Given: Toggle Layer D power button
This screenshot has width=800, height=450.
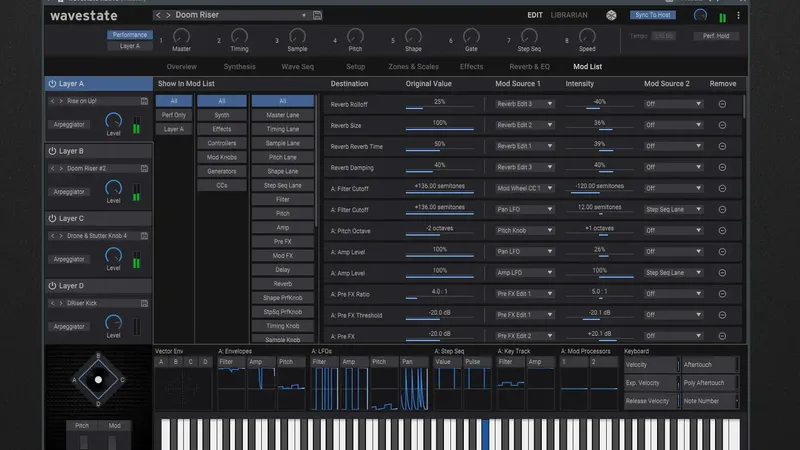Looking at the screenshot, I should 52,286.
